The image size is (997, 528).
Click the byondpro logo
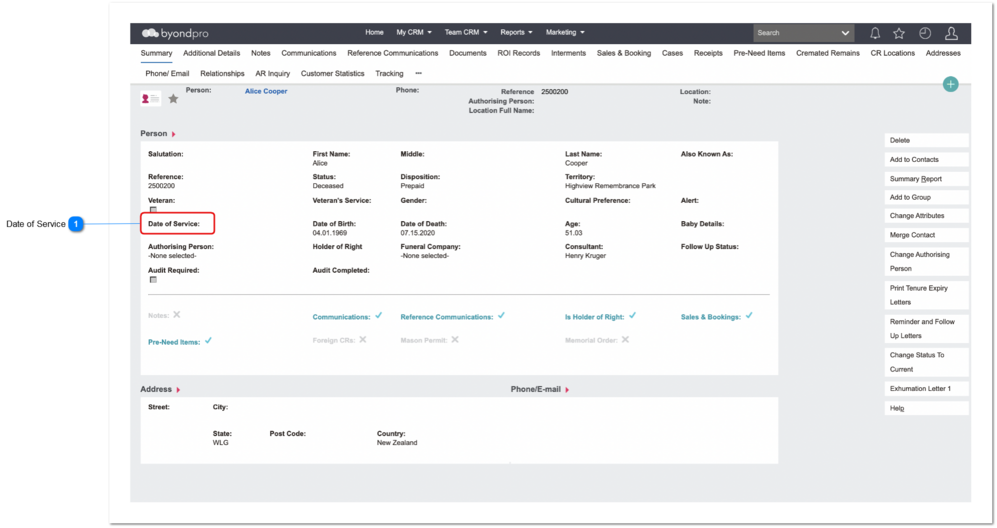(x=175, y=33)
